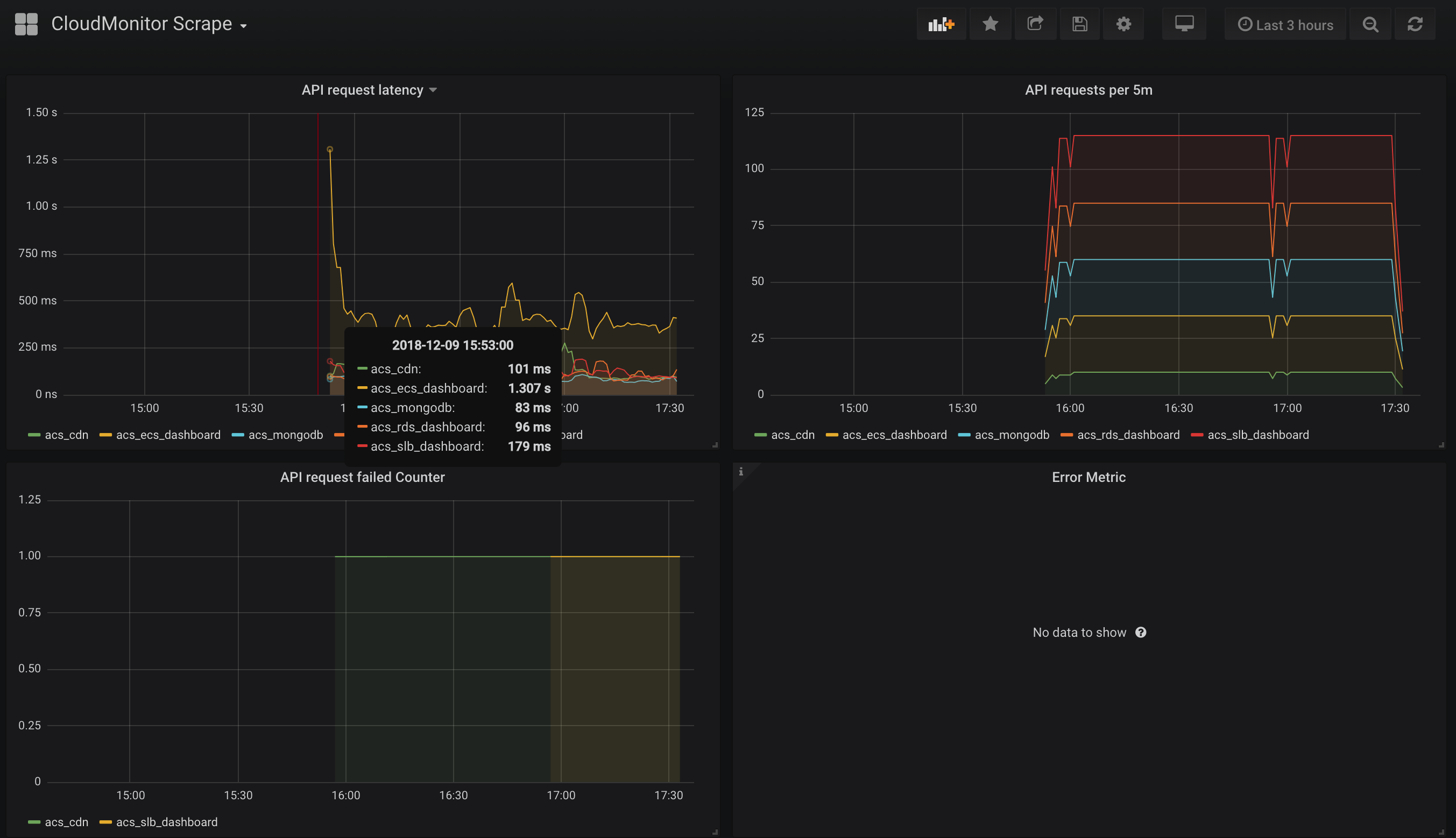Image resolution: width=1456 pixels, height=838 pixels.
Task: Open the CloudMonitor Scrape dashboard dropdown
Action: [x=149, y=24]
